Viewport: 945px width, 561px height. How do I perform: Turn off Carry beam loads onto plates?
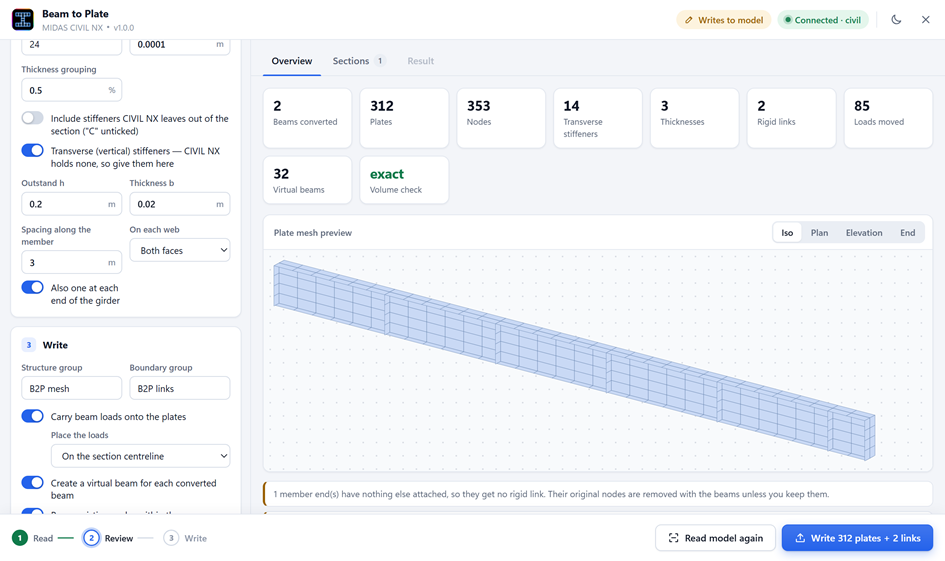click(x=33, y=416)
